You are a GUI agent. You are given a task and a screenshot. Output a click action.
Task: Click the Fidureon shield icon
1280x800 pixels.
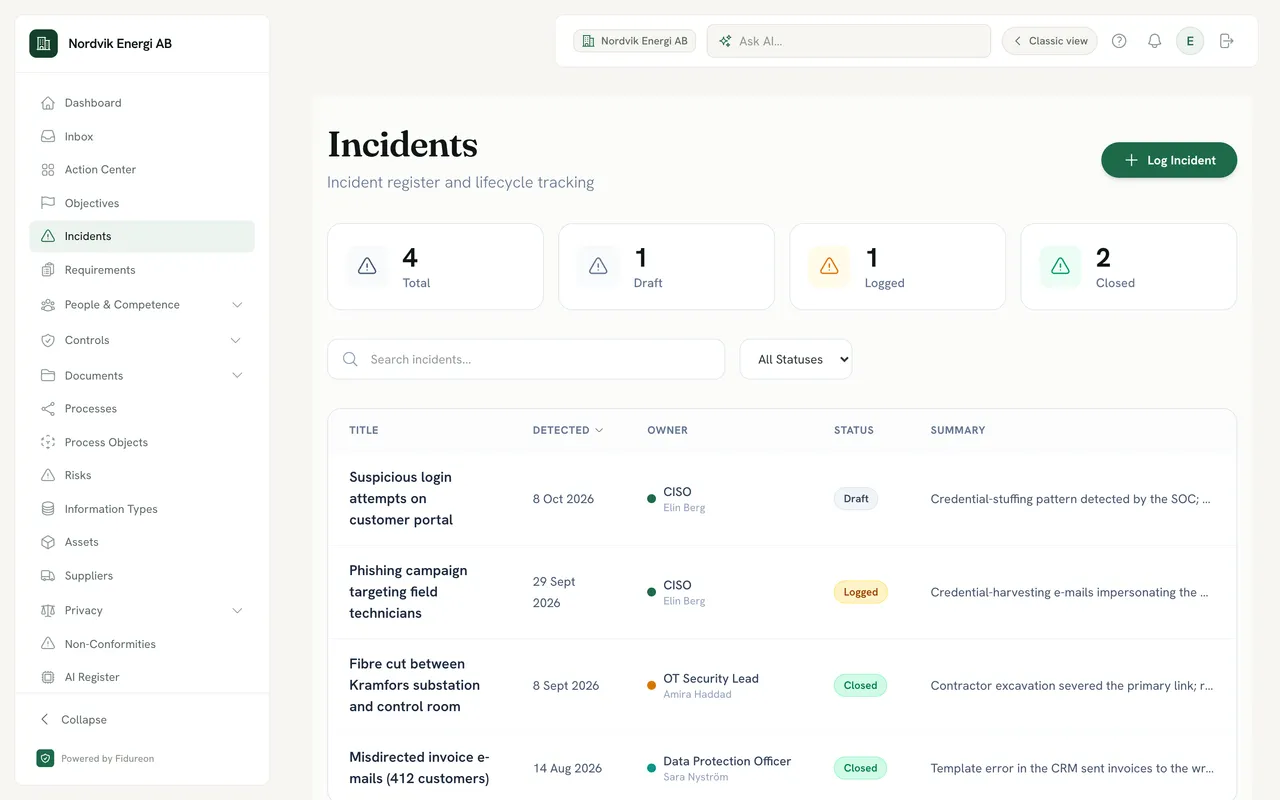pos(45,758)
